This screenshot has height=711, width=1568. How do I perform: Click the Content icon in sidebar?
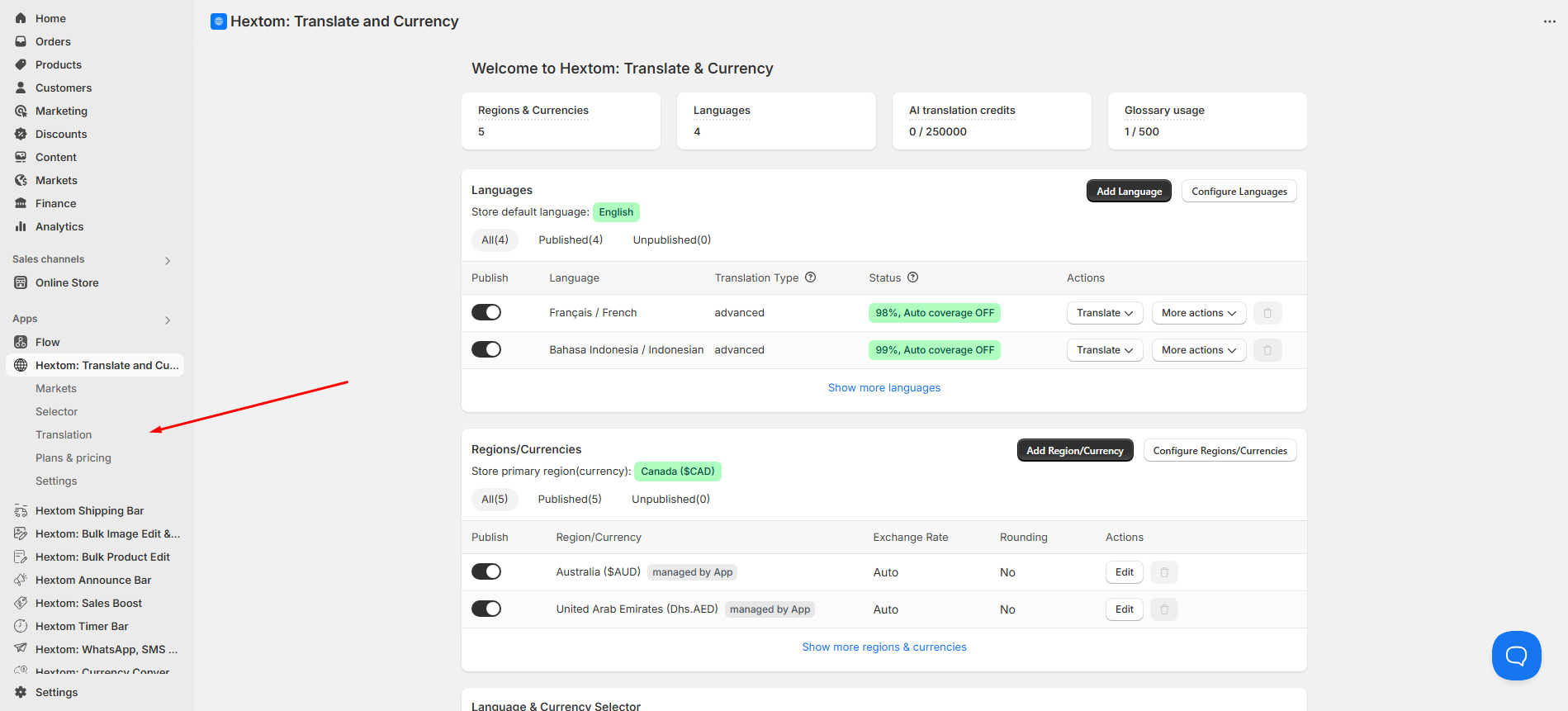(x=21, y=157)
